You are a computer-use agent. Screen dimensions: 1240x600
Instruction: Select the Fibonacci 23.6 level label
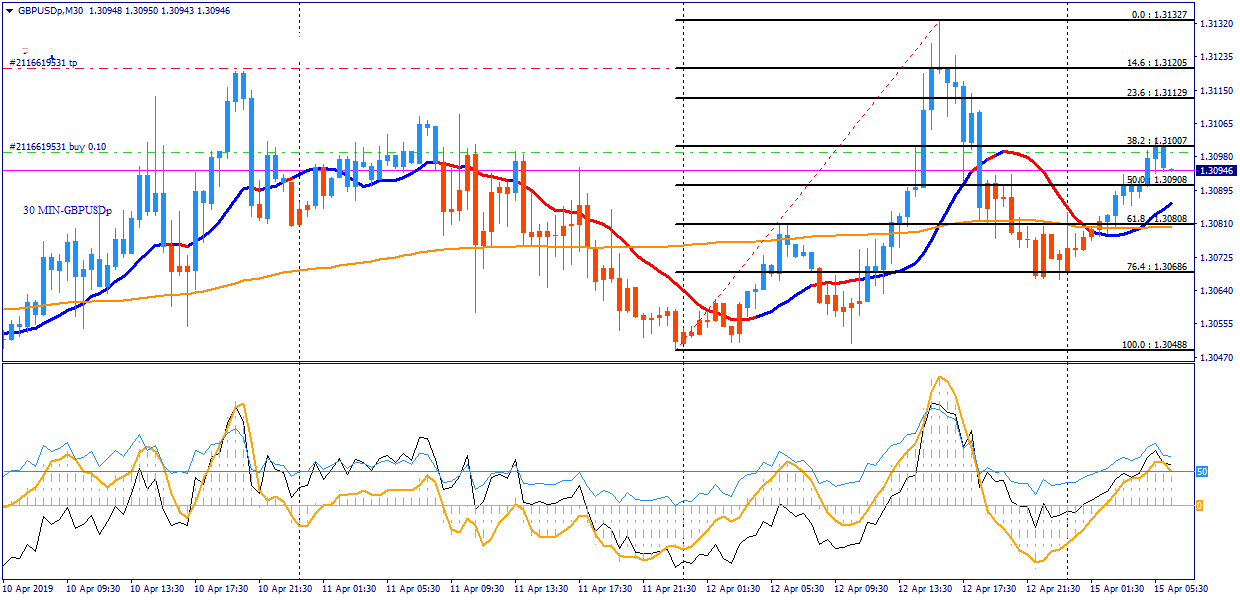tap(1156, 92)
